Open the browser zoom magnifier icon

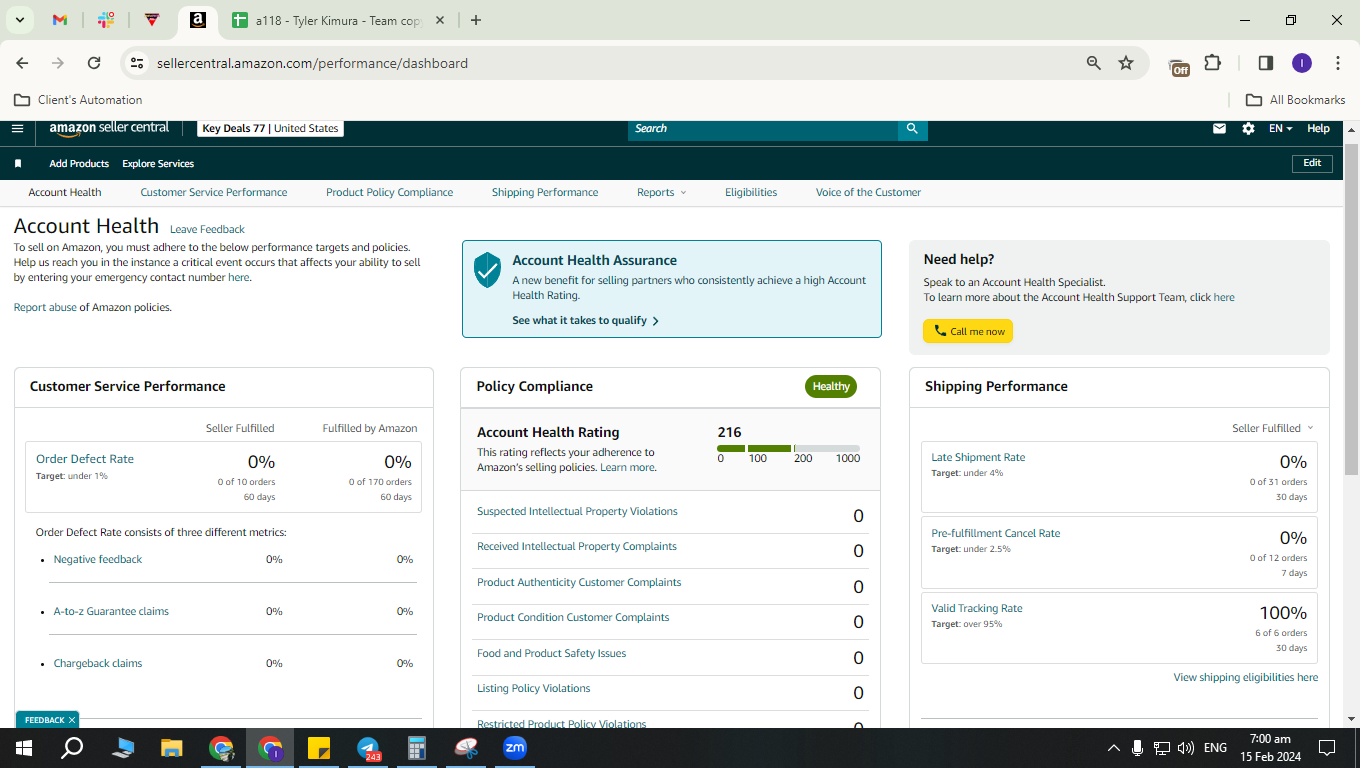pyautogui.click(x=1093, y=63)
